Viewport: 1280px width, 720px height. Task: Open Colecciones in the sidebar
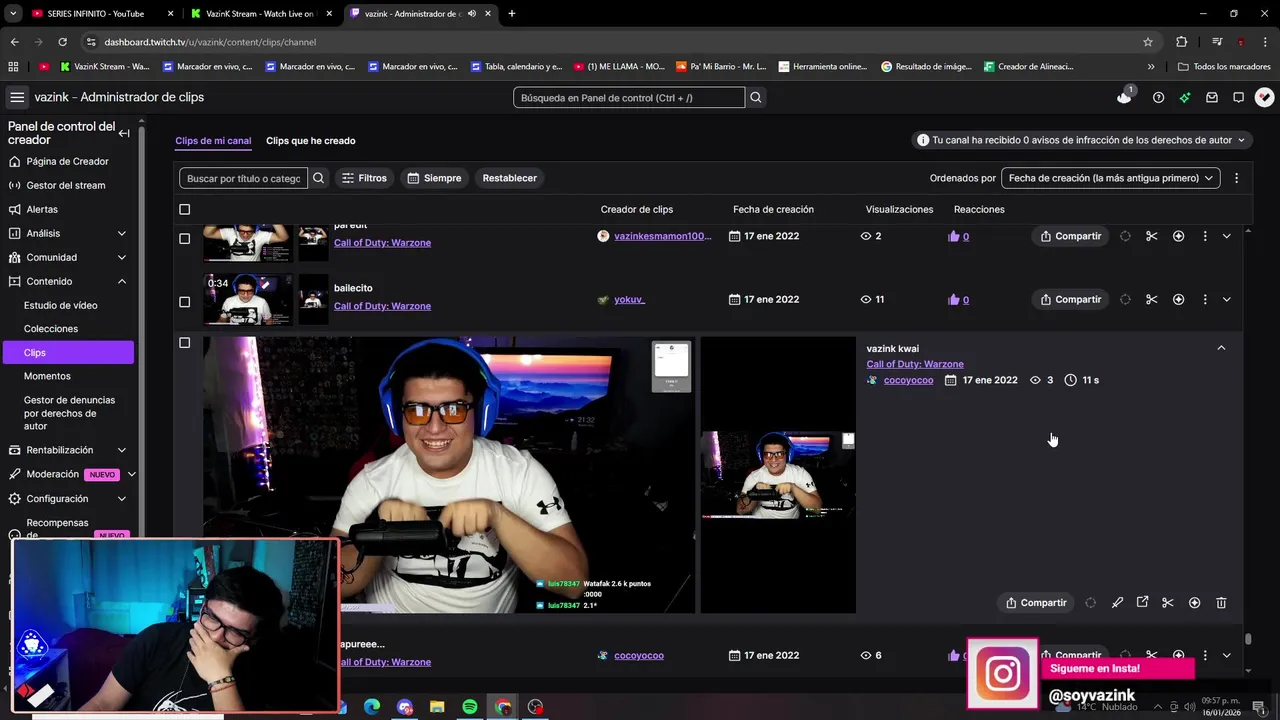[51, 329]
